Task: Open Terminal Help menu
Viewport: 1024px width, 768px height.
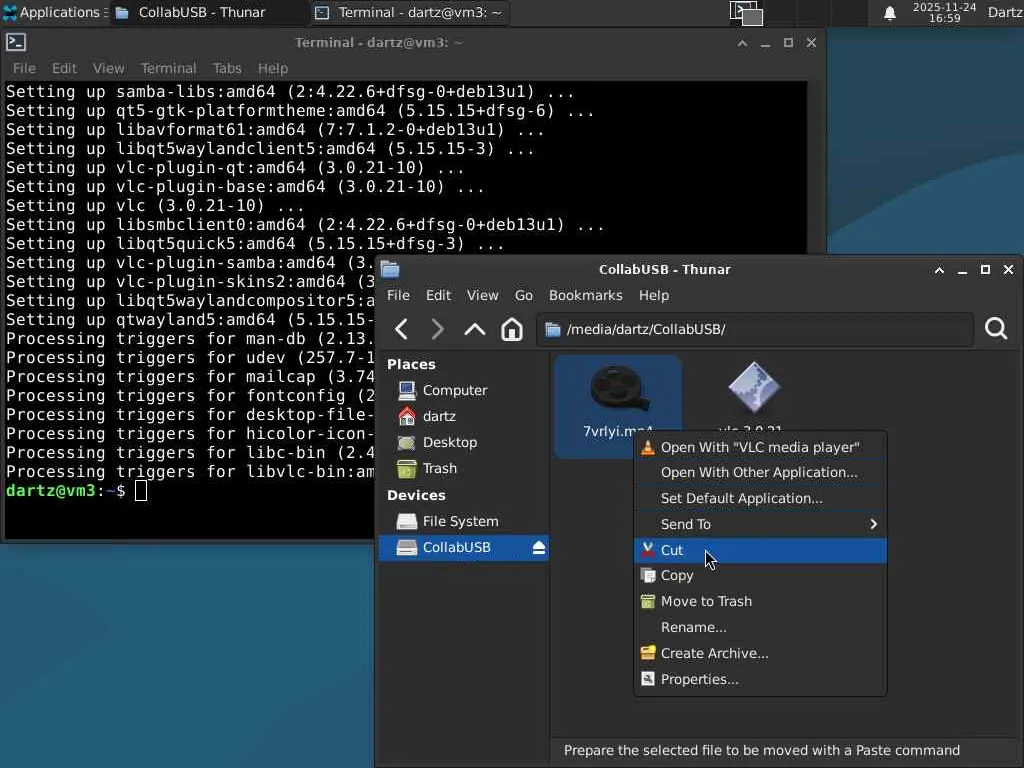Action: [272, 69]
